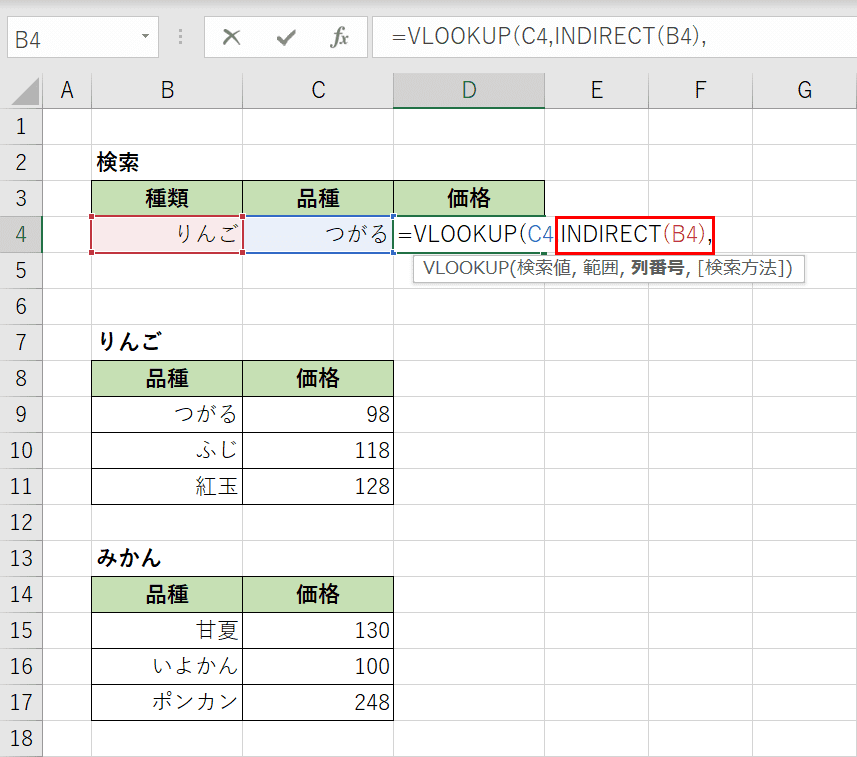
Task: Click 価格 header of りんご table
Action: click(x=318, y=378)
